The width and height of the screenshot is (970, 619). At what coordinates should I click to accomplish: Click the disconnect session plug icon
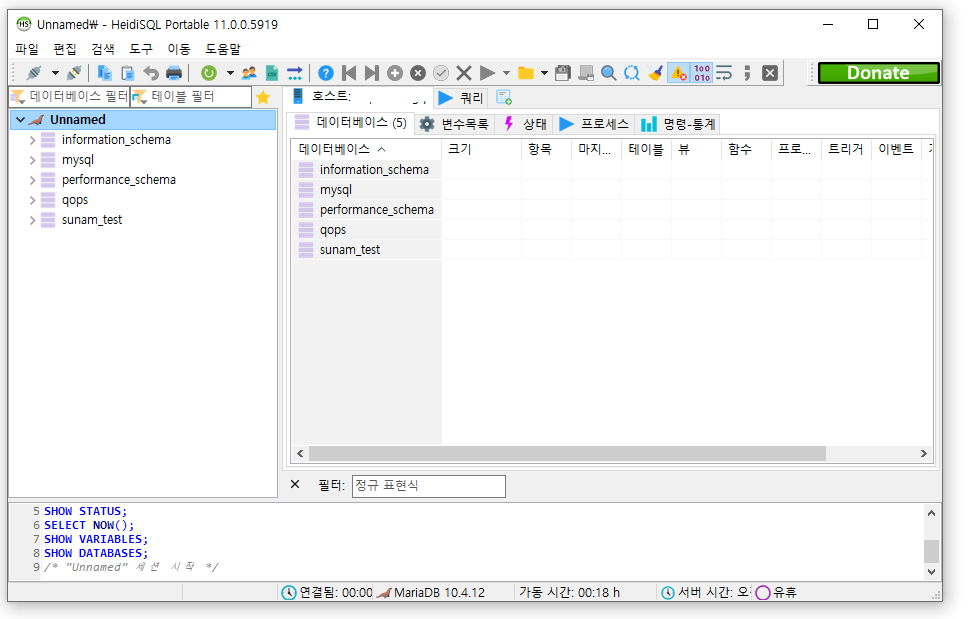click(74, 73)
